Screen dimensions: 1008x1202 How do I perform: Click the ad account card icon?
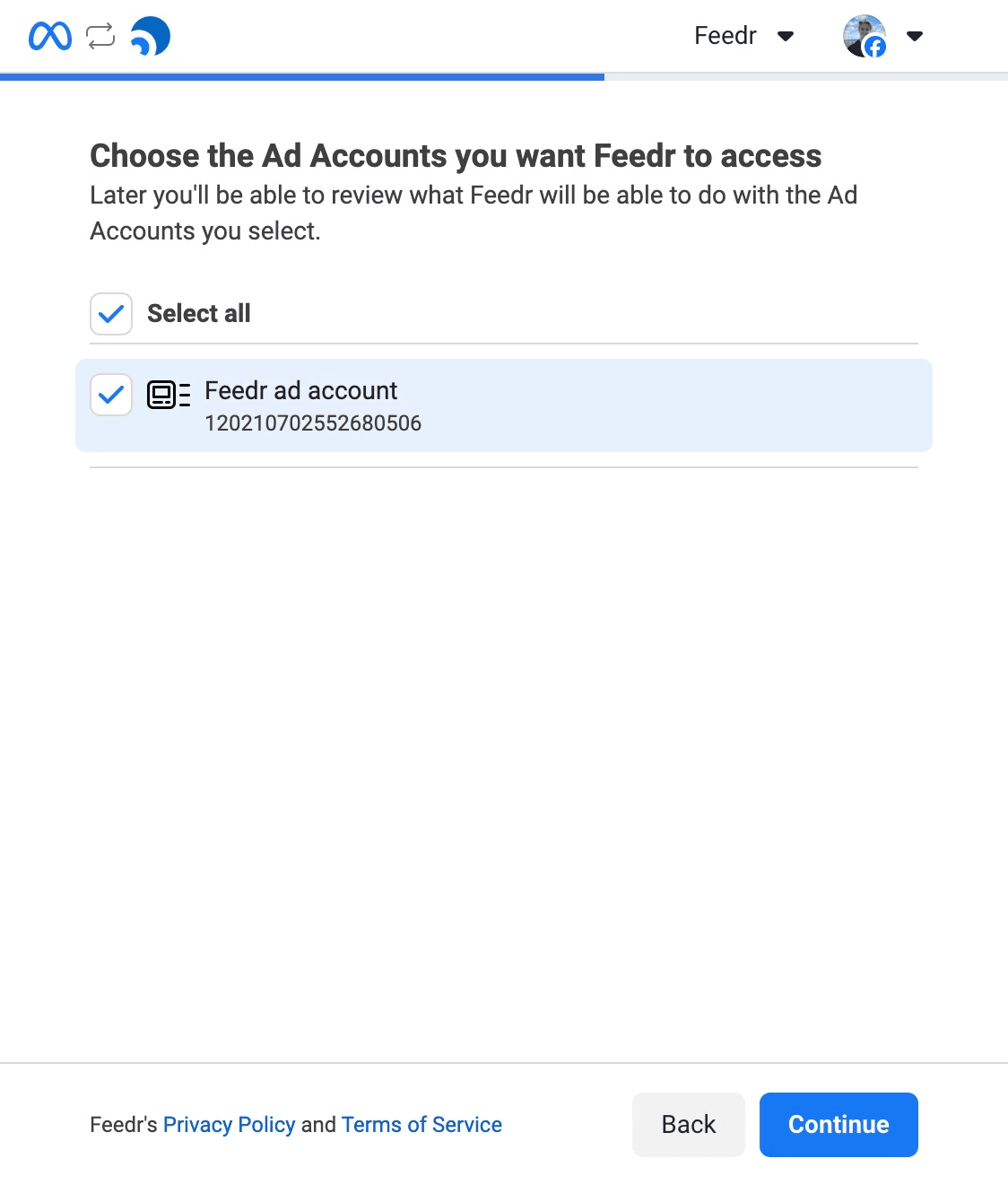(x=169, y=395)
